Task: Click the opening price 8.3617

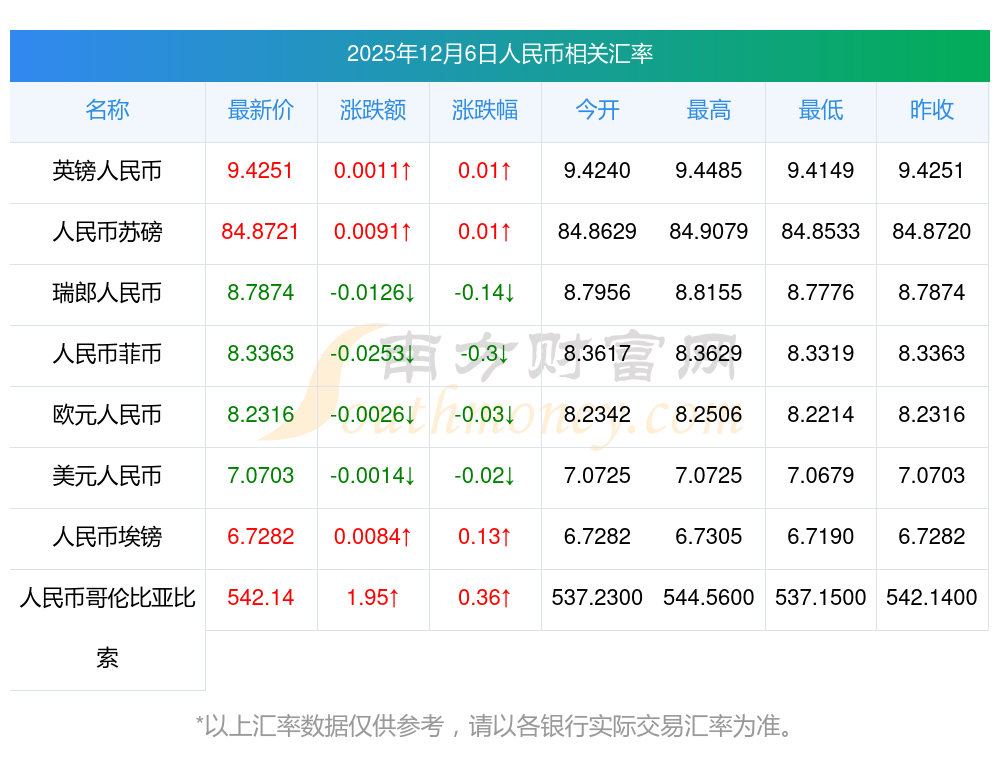Action: (x=597, y=353)
